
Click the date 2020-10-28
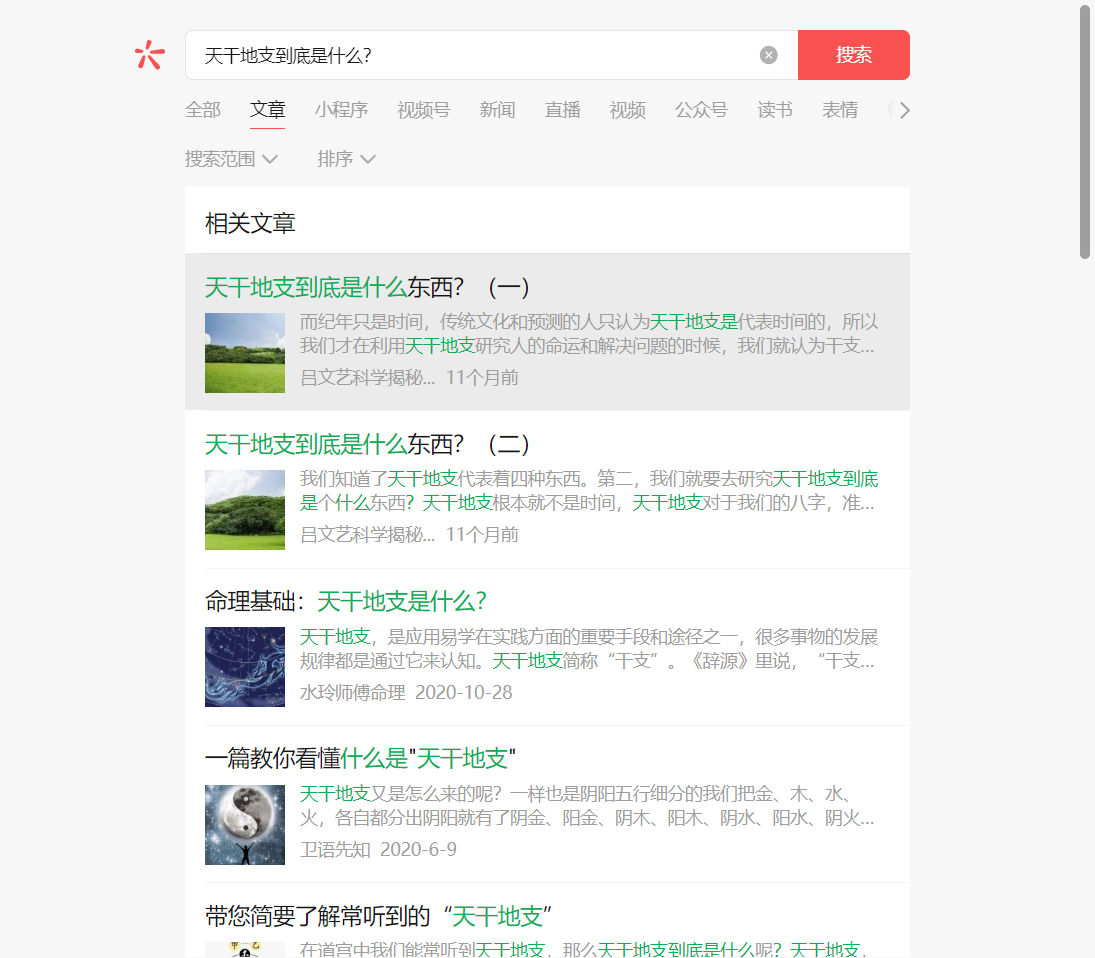pos(464,693)
